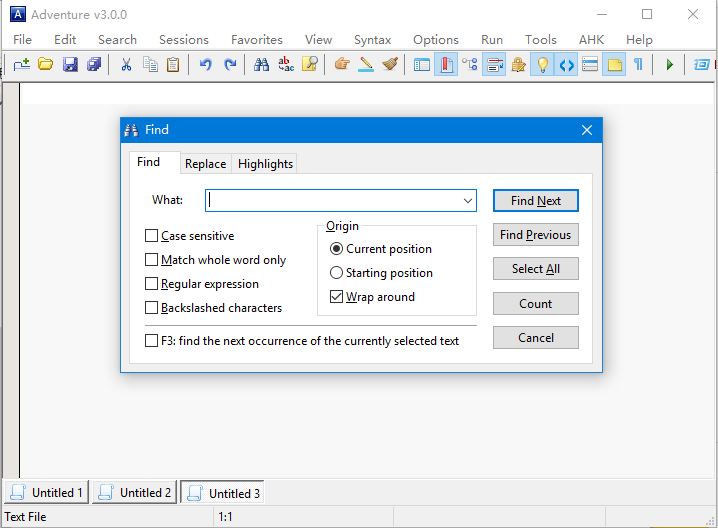
Task: Select Starting position radio button
Action: tap(337, 273)
